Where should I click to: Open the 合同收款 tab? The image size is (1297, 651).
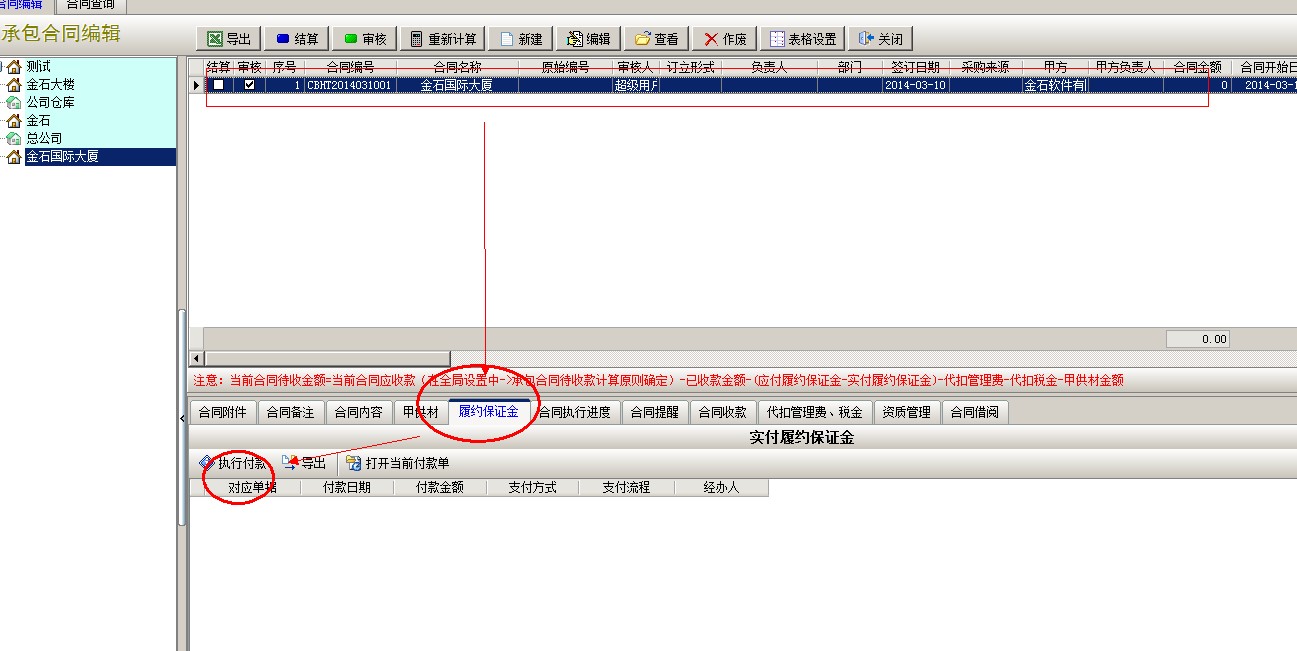click(722, 412)
